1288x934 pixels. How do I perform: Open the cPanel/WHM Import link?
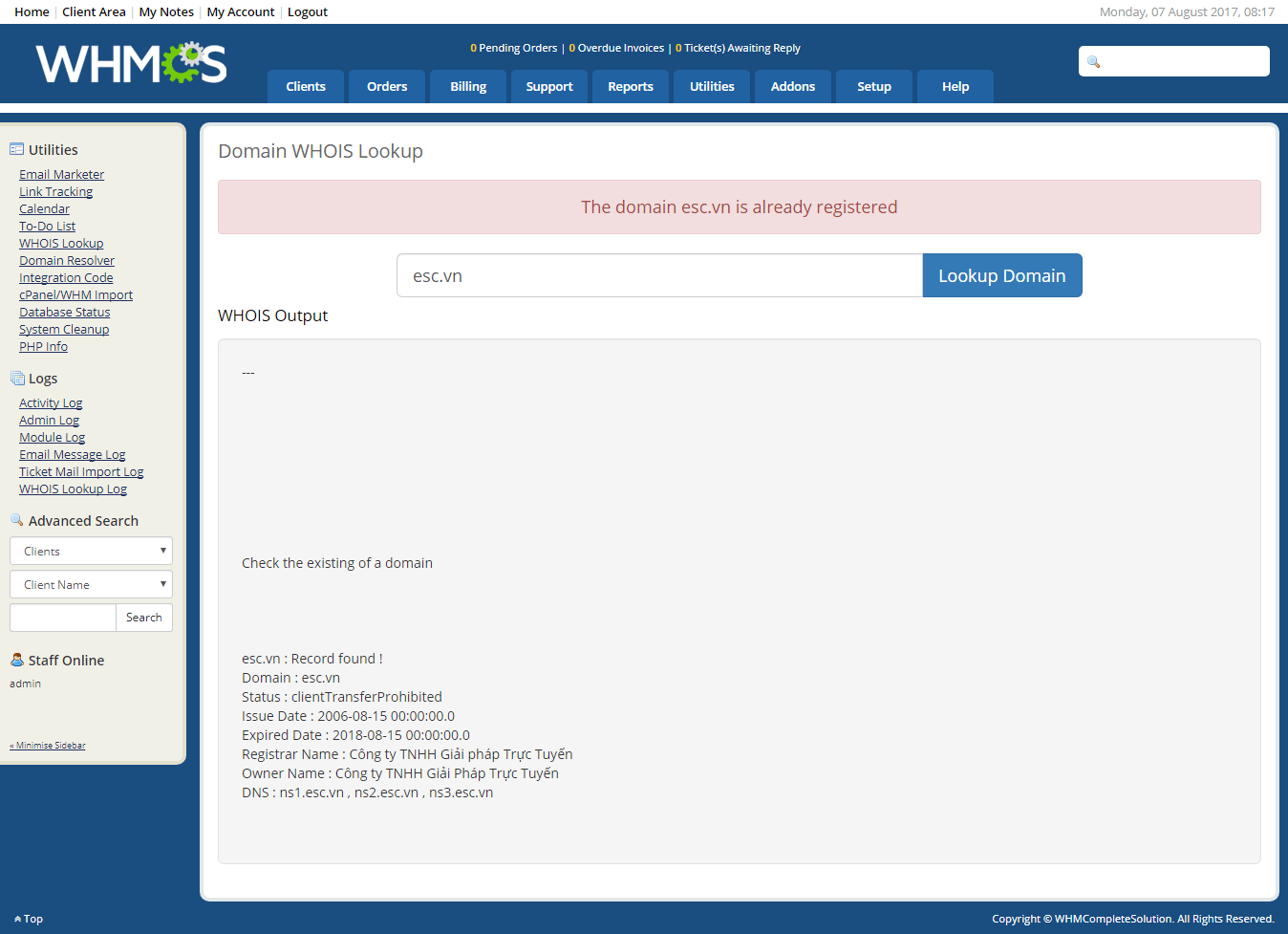tap(75, 294)
